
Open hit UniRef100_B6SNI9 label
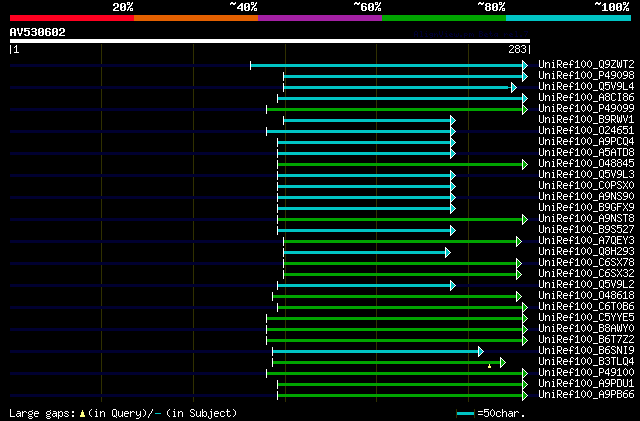586,351
